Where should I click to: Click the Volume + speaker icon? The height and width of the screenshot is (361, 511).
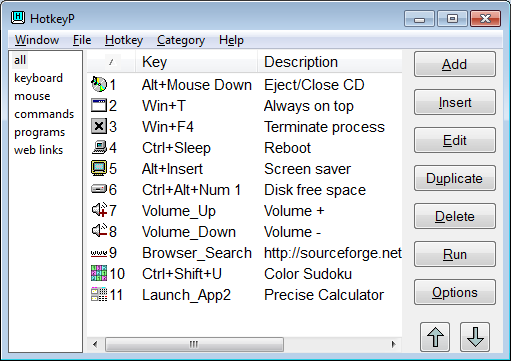click(x=99, y=210)
